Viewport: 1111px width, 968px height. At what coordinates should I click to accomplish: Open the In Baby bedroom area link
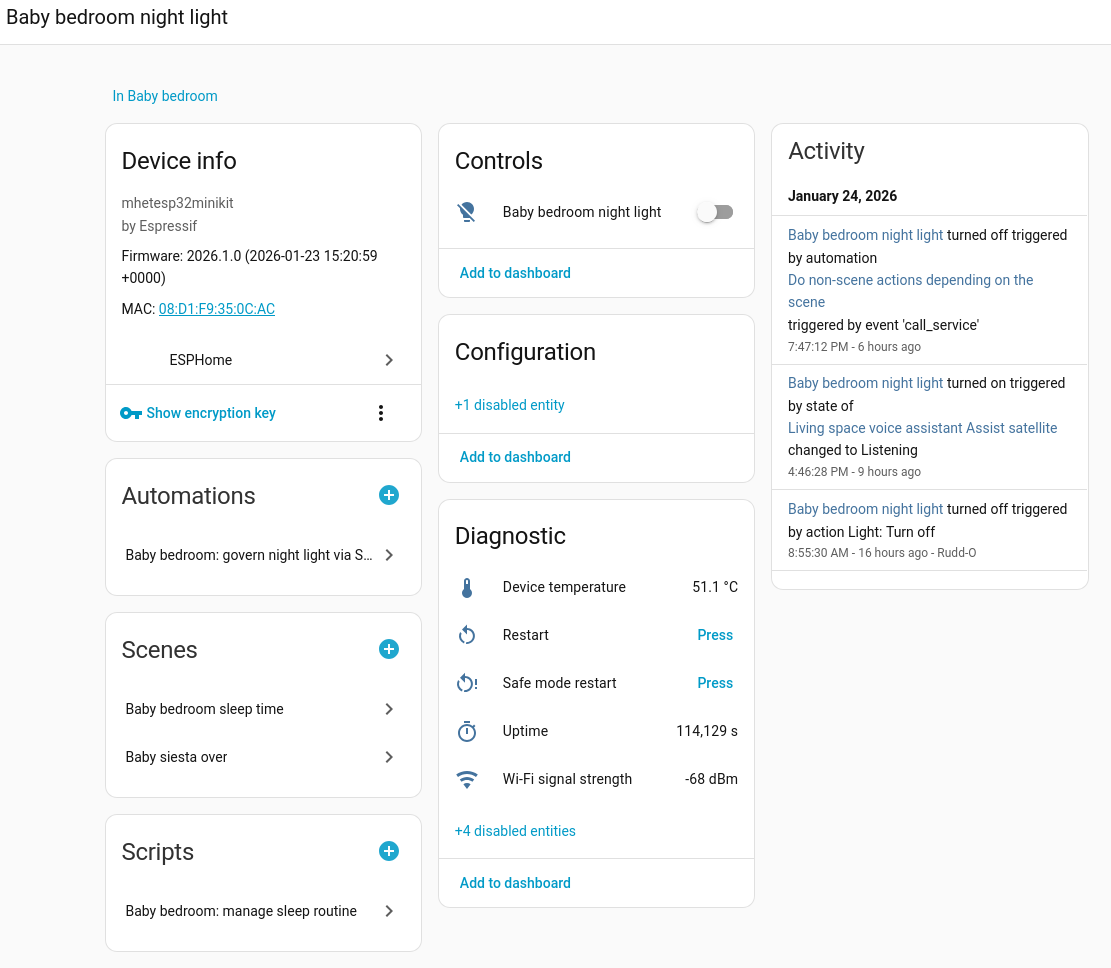pyautogui.click(x=165, y=96)
